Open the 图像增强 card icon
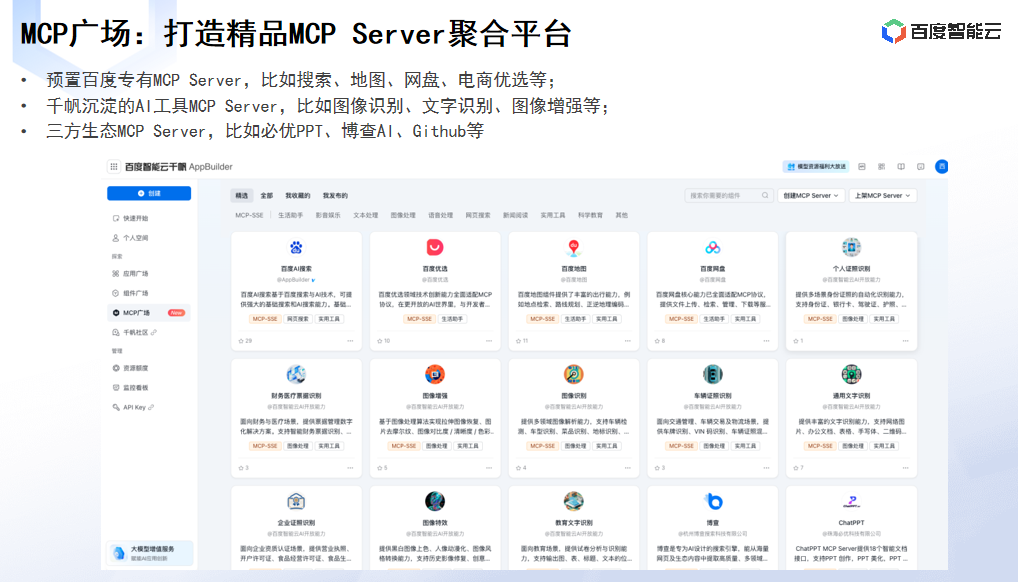1018x582 pixels. pos(434,374)
